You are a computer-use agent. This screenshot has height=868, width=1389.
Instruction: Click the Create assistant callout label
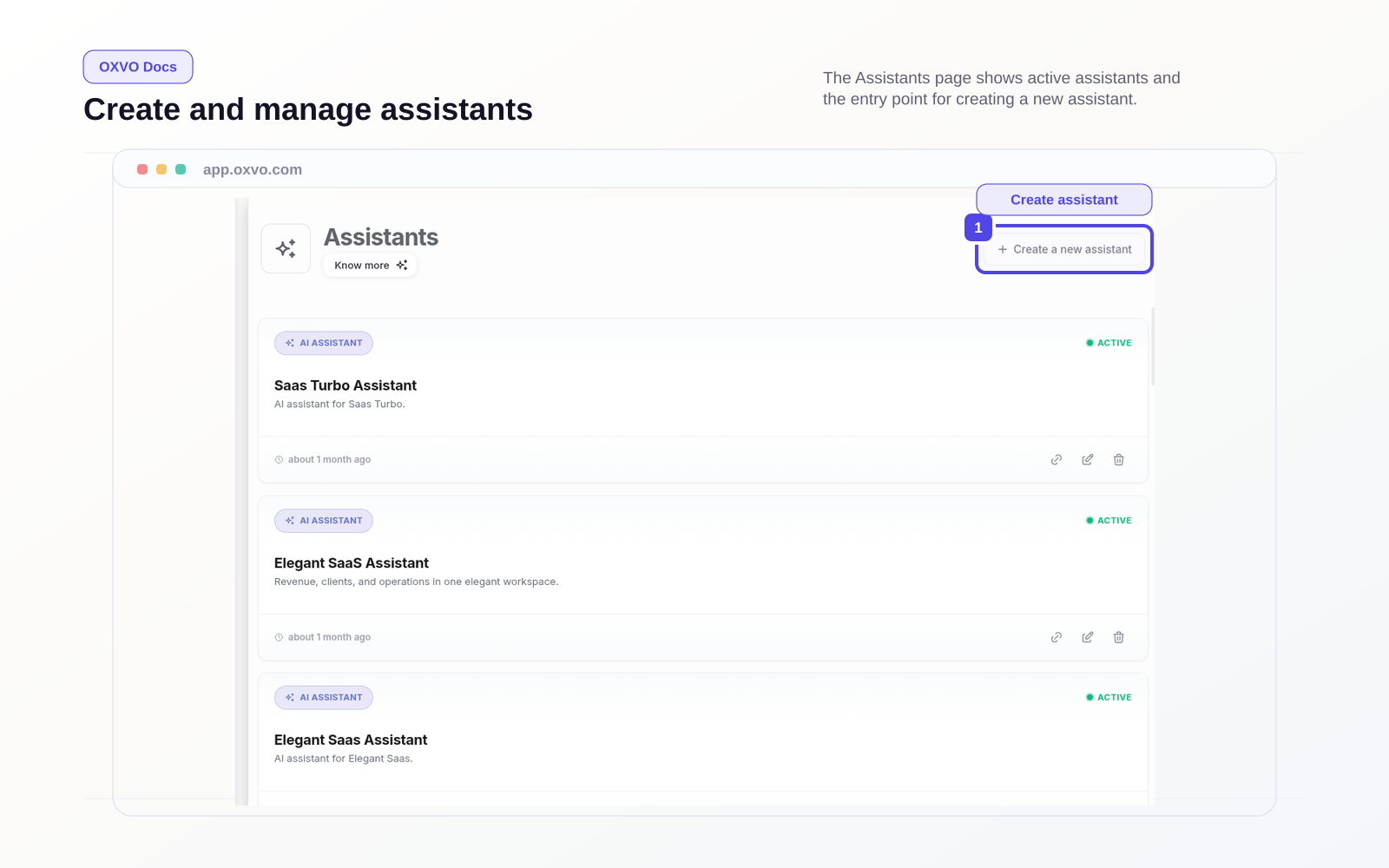click(x=1064, y=200)
